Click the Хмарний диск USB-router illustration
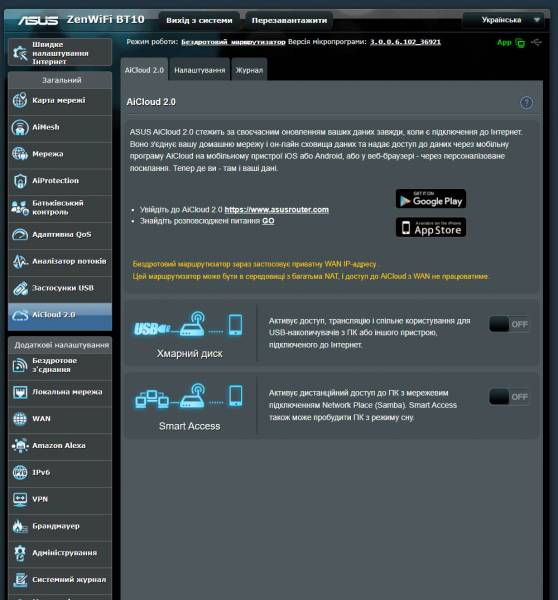Screen dimensions: 558x600 [x=188, y=324]
